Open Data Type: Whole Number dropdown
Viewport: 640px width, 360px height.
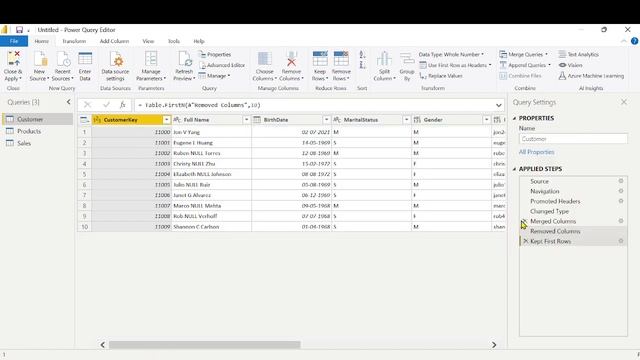coord(451,54)
